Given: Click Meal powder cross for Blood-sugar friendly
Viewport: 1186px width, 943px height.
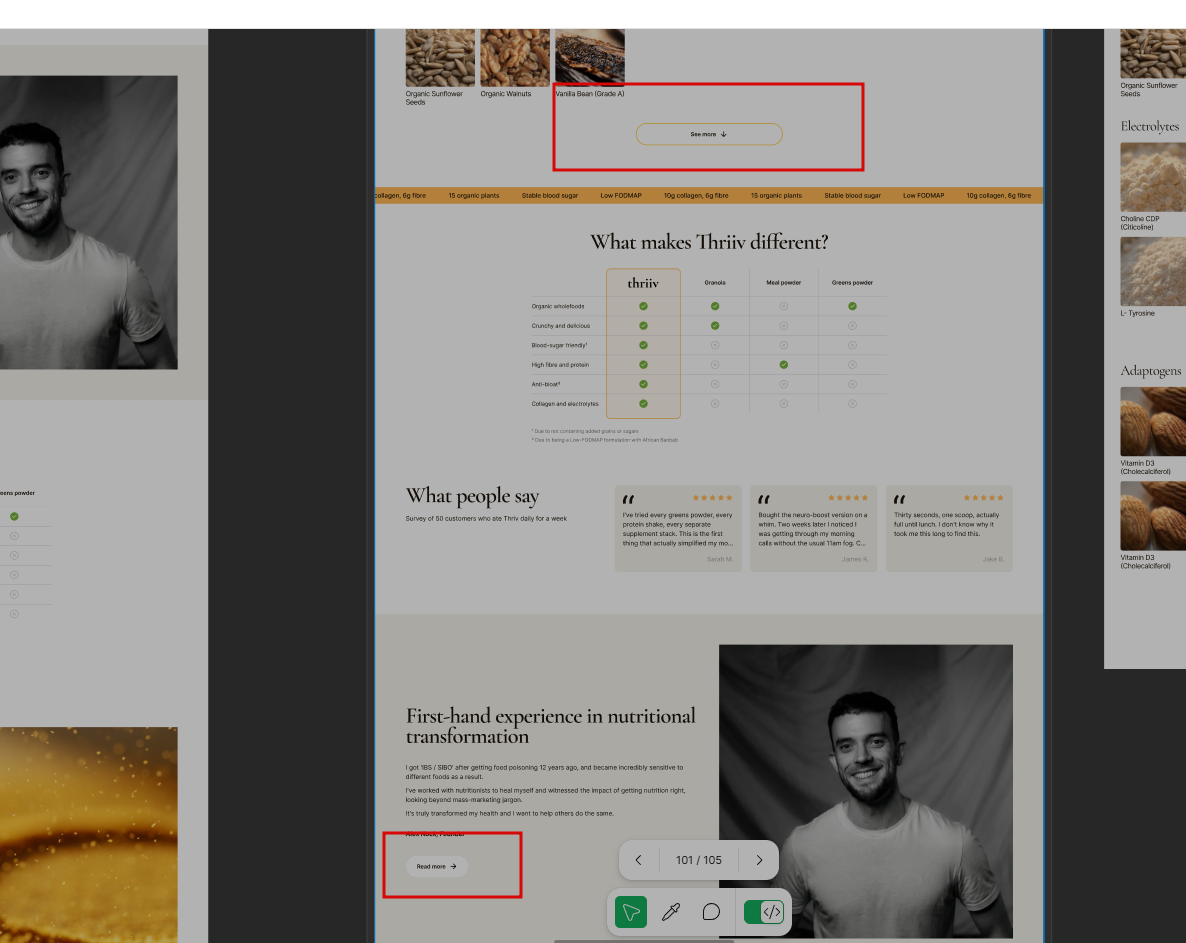Looking at the screenshot, I should pos(784,345).
